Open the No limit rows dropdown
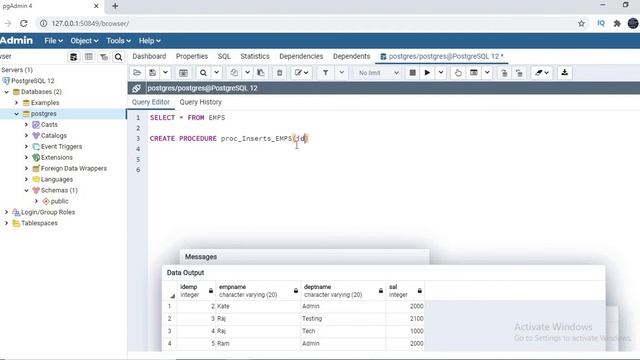The width and height of the screenshot is (640, 360). [378, 73]
